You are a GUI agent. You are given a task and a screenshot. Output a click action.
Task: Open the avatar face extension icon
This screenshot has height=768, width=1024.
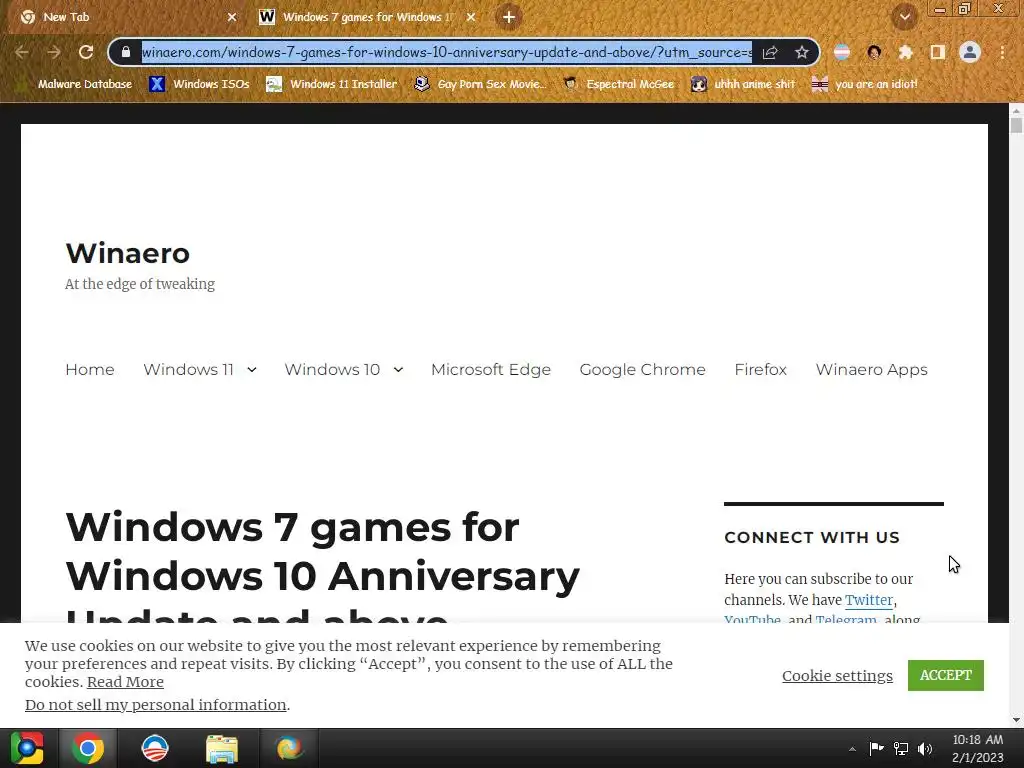[x=874, y=52]
